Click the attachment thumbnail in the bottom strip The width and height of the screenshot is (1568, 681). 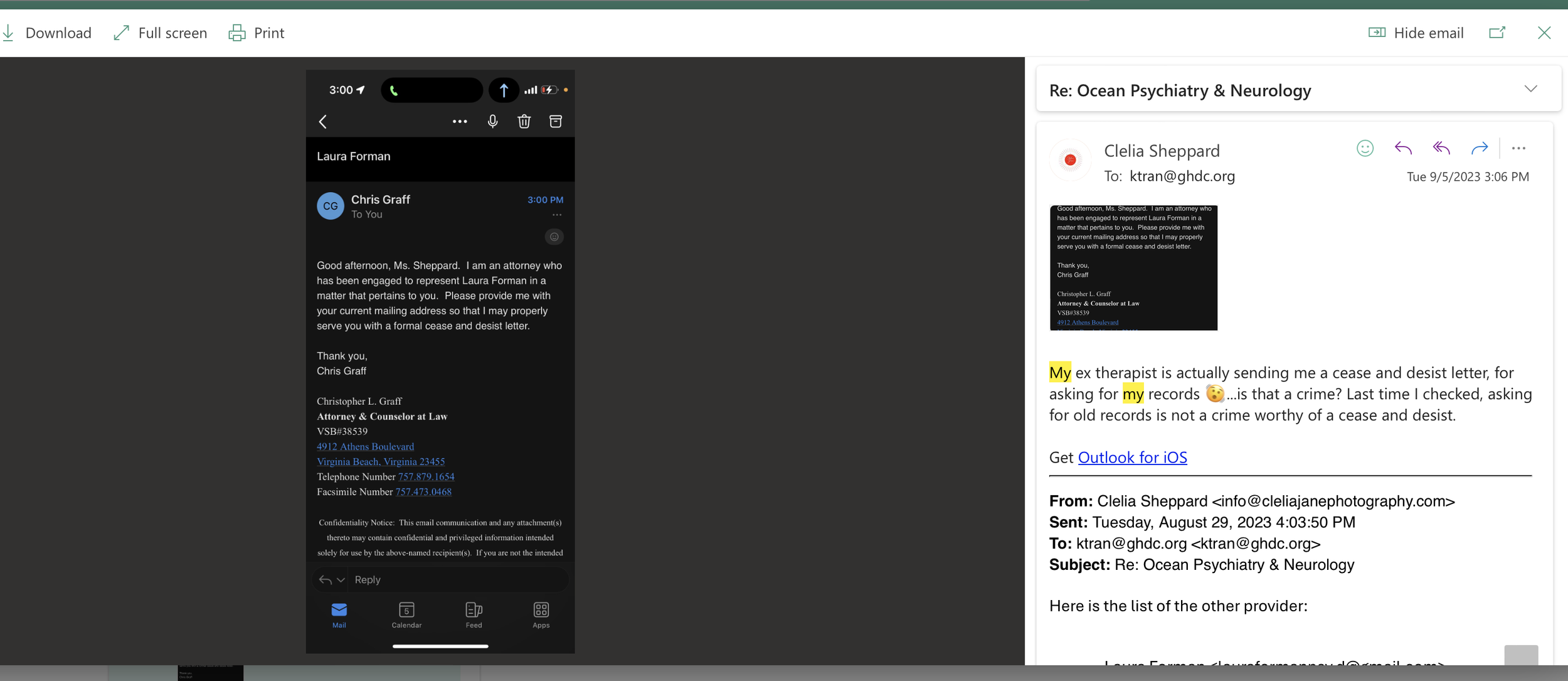[210, 673]
